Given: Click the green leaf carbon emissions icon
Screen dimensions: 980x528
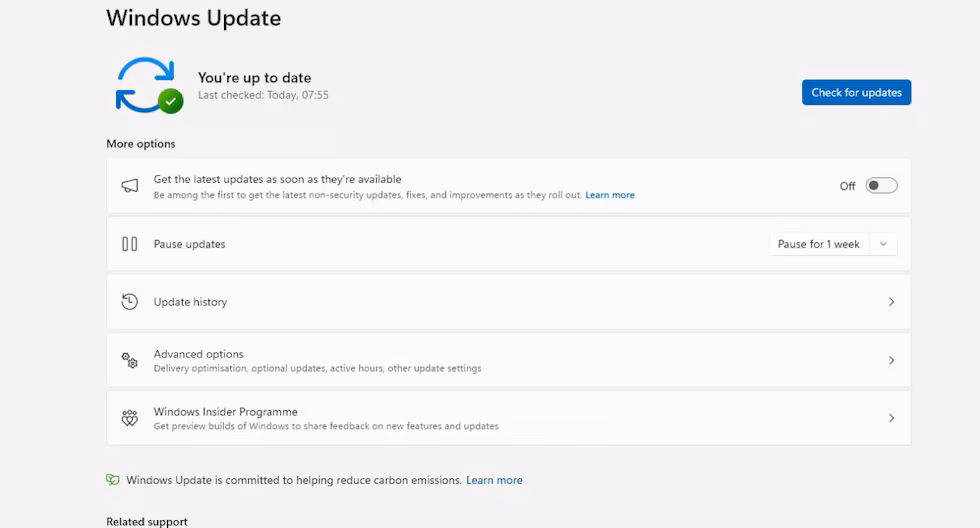Looking at the screenshot, I should [113, 480].
